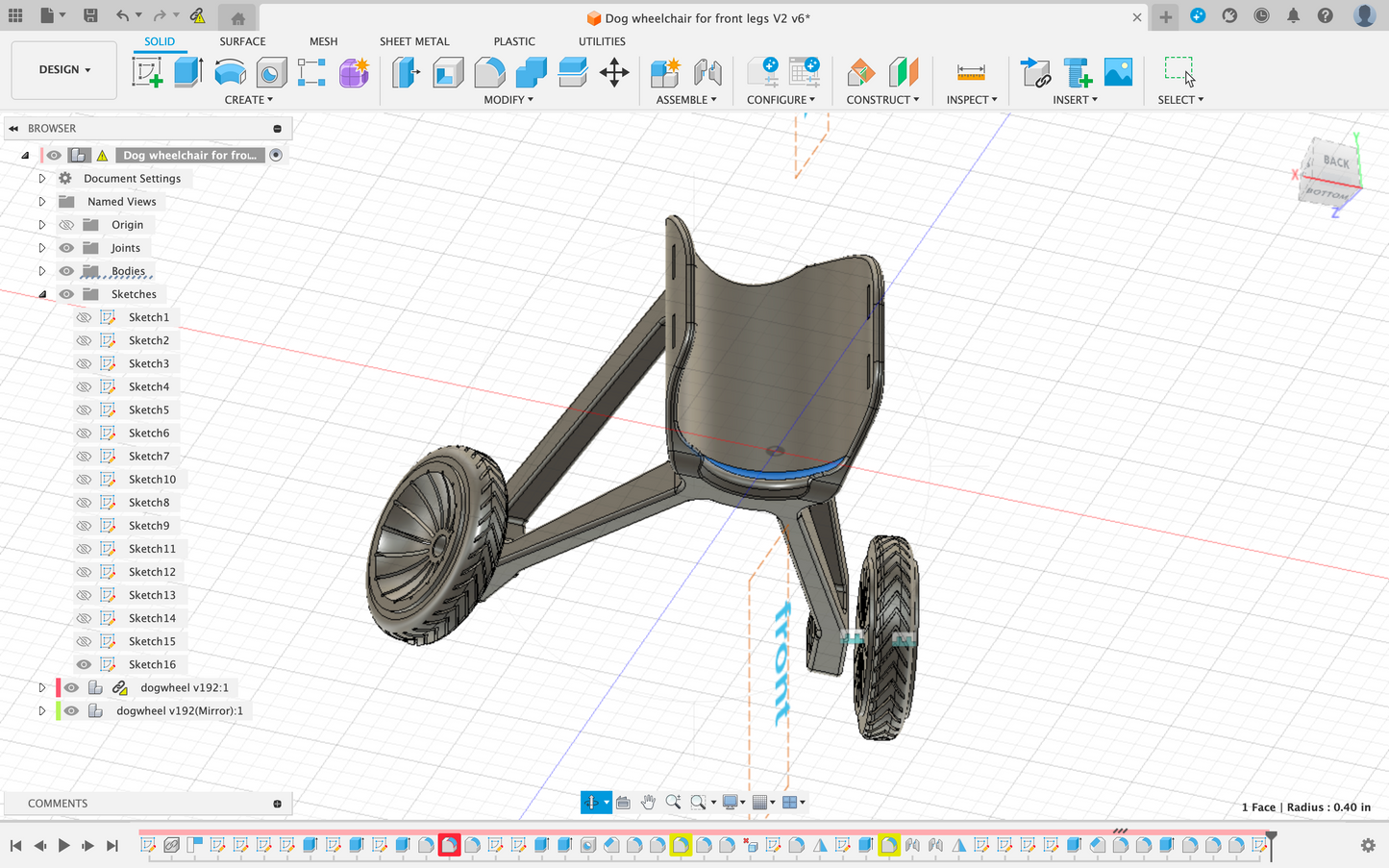Select the Fillet tool icon
The image size is (1389, 868).
click(489, 72)
